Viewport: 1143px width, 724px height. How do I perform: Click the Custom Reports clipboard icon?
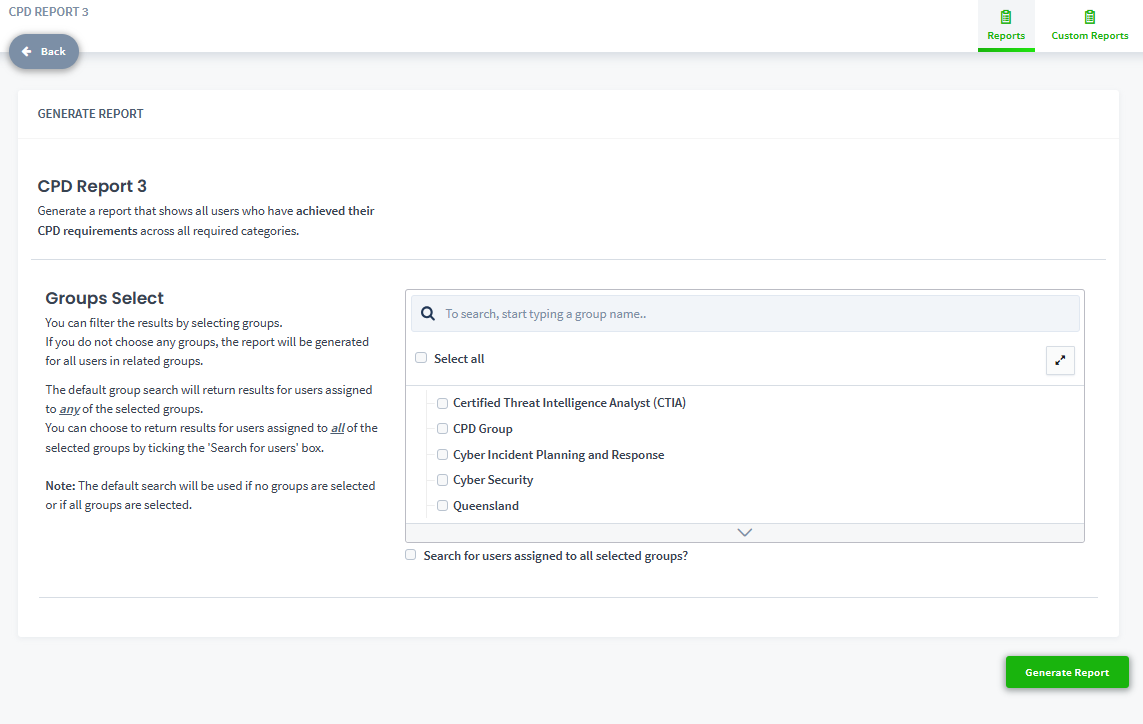1090,17
